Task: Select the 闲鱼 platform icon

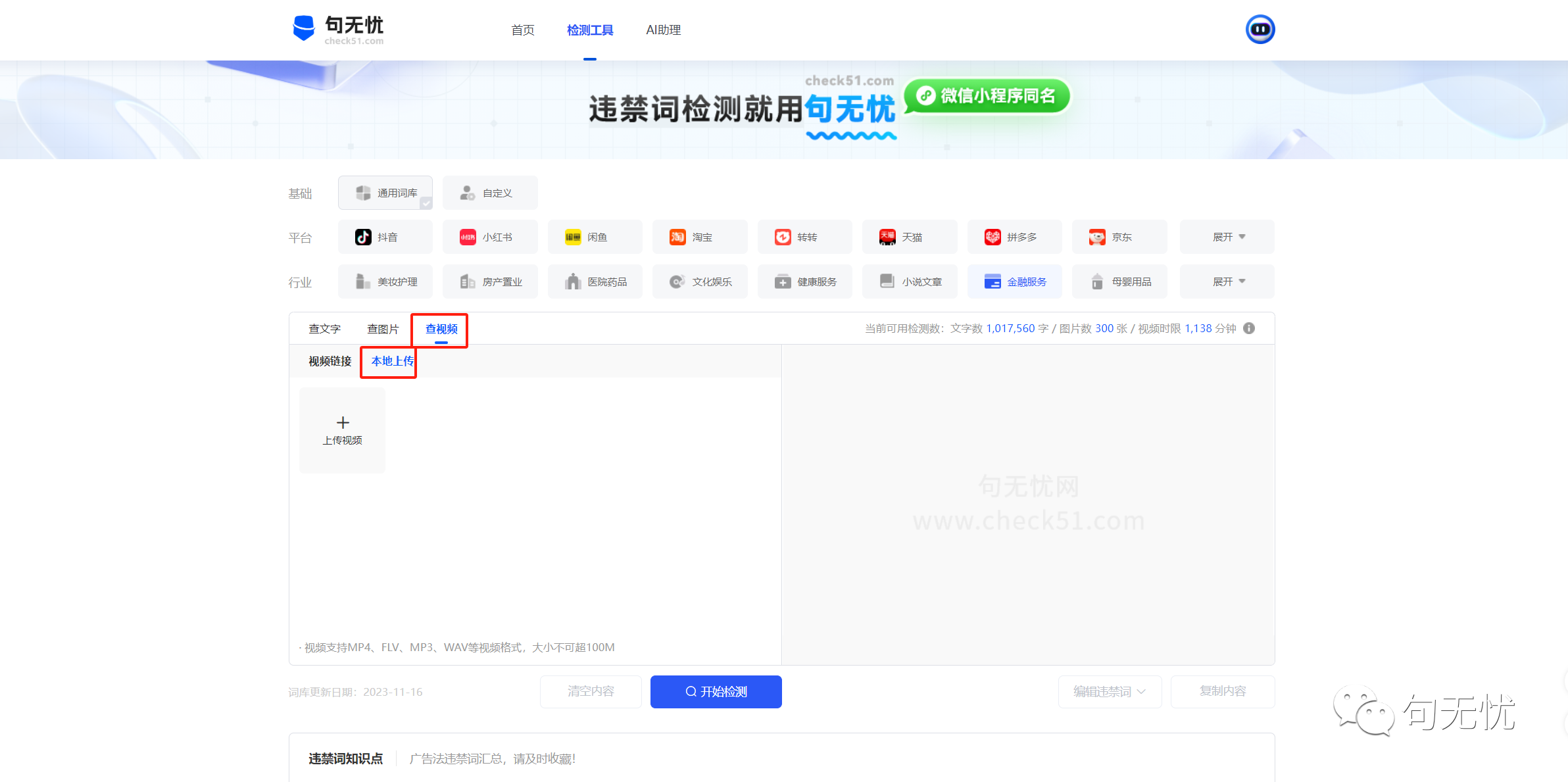Action: click(x=573, y=237)
